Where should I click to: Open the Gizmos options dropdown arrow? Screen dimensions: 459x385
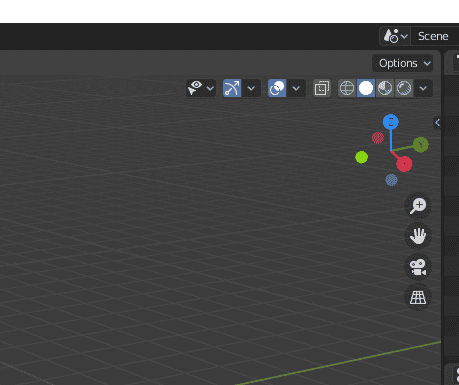coord(251,88)
